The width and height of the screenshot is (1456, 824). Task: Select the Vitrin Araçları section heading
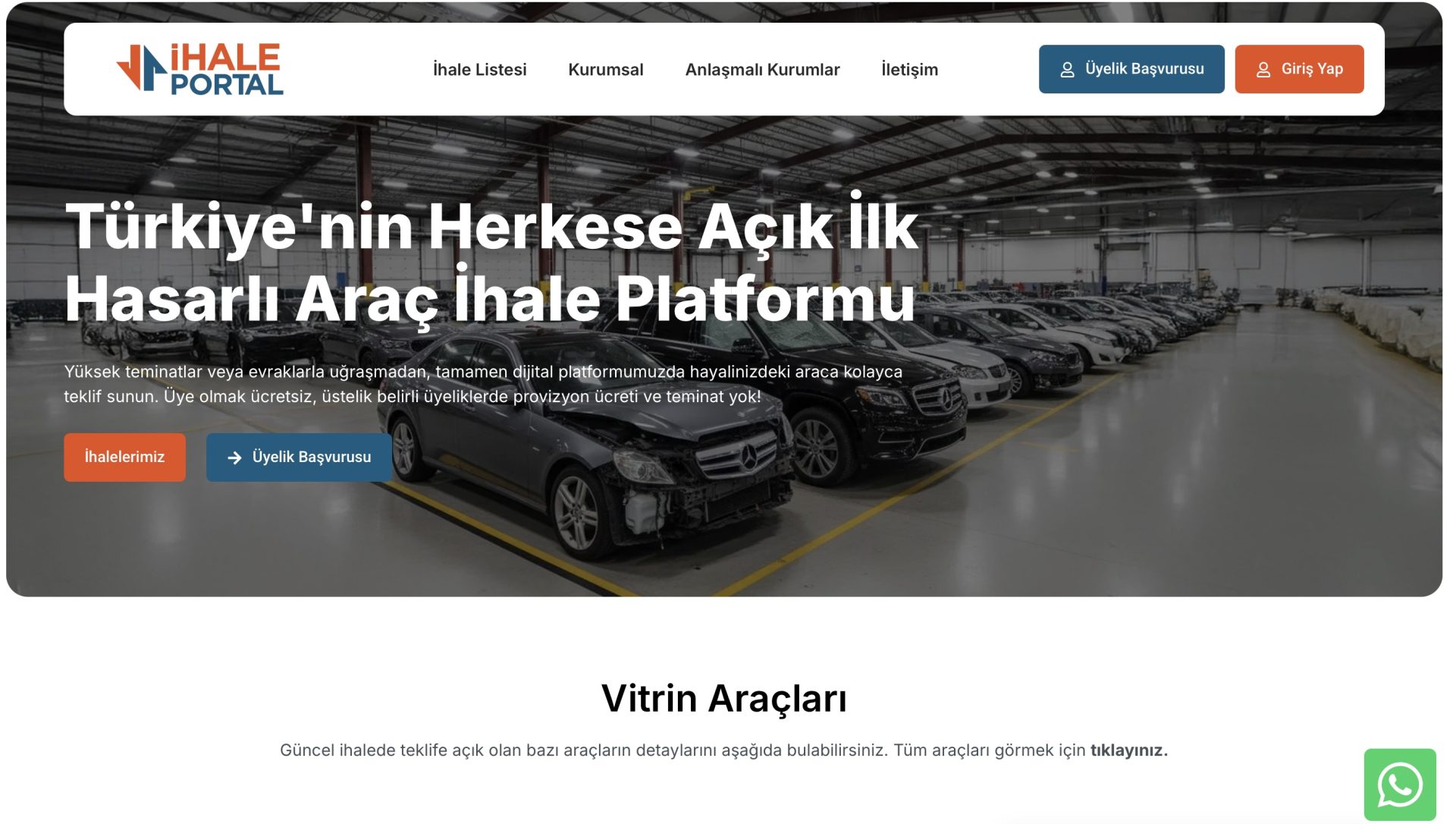725,698
